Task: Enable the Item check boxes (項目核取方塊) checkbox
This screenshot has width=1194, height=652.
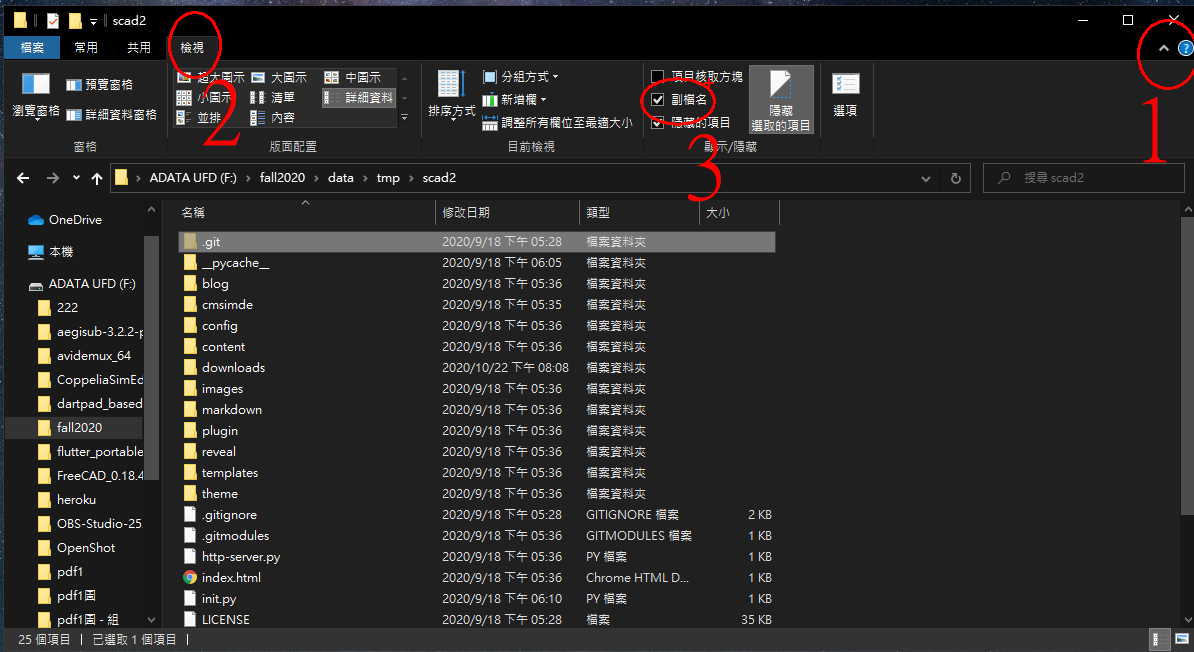Action: tap(658, 77)
